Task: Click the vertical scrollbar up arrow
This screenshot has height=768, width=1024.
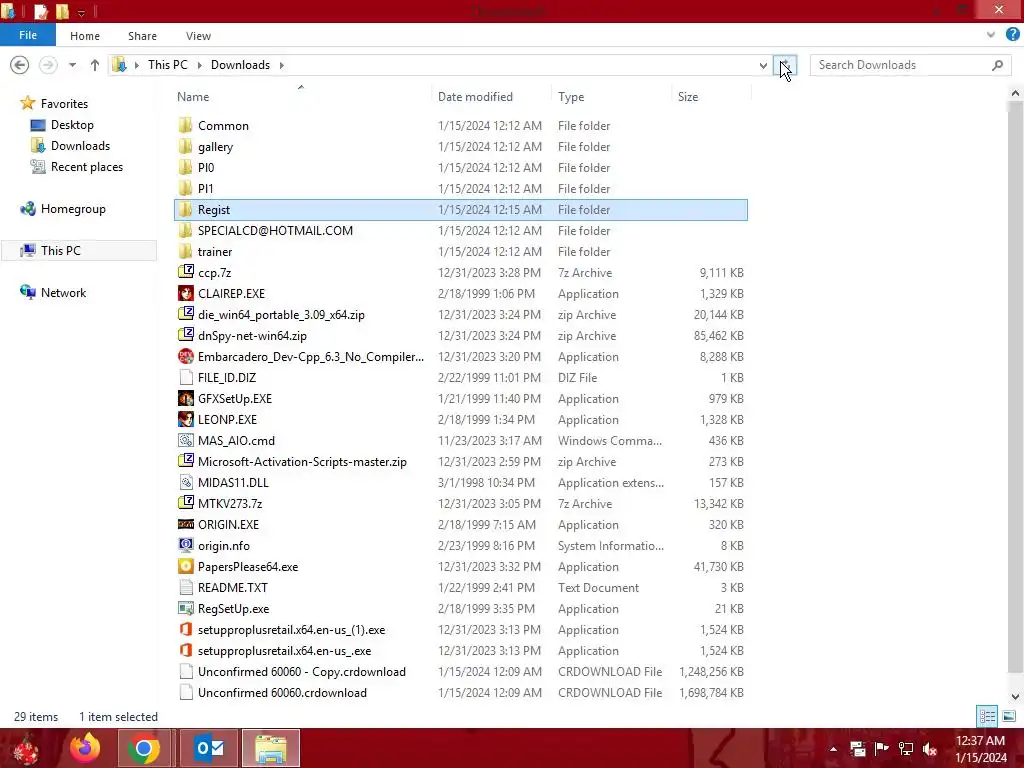Action: tap(1015, 93)
